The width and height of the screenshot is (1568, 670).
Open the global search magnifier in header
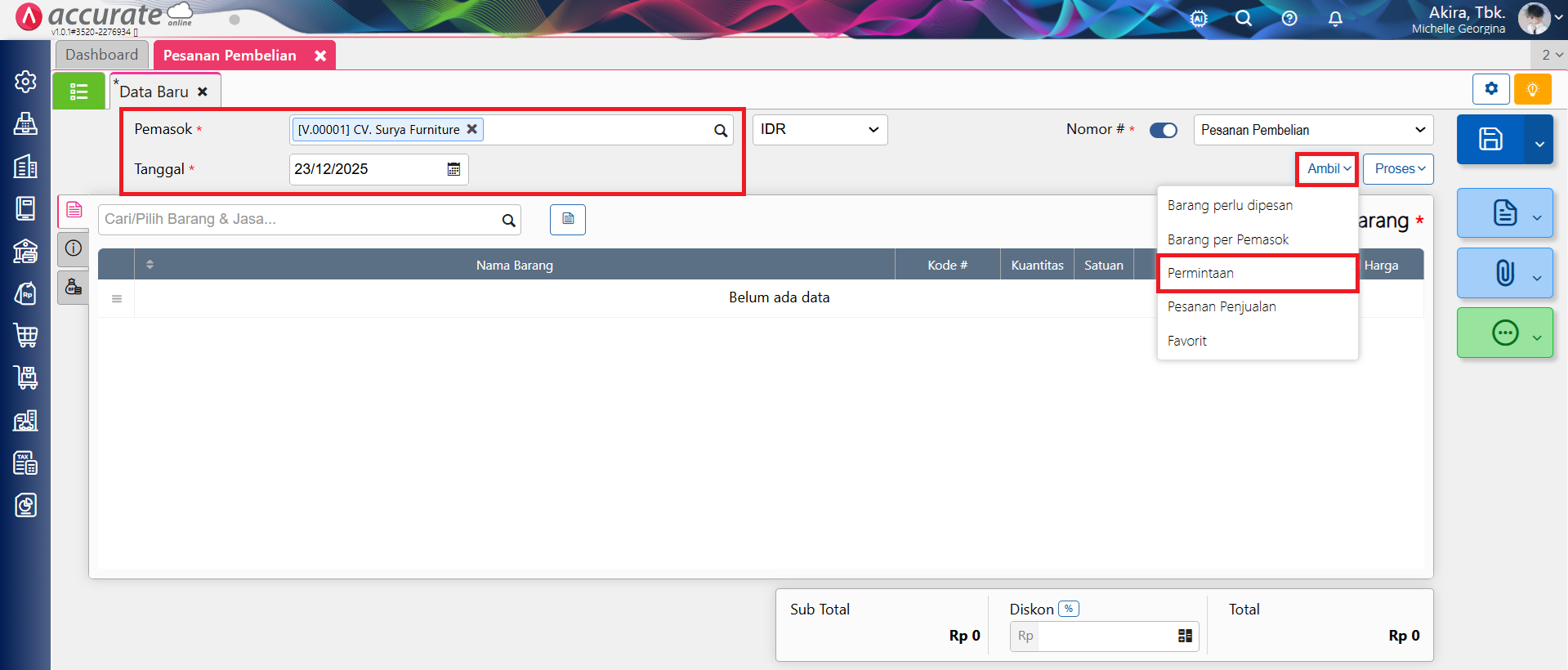(x=1244, y=19)
